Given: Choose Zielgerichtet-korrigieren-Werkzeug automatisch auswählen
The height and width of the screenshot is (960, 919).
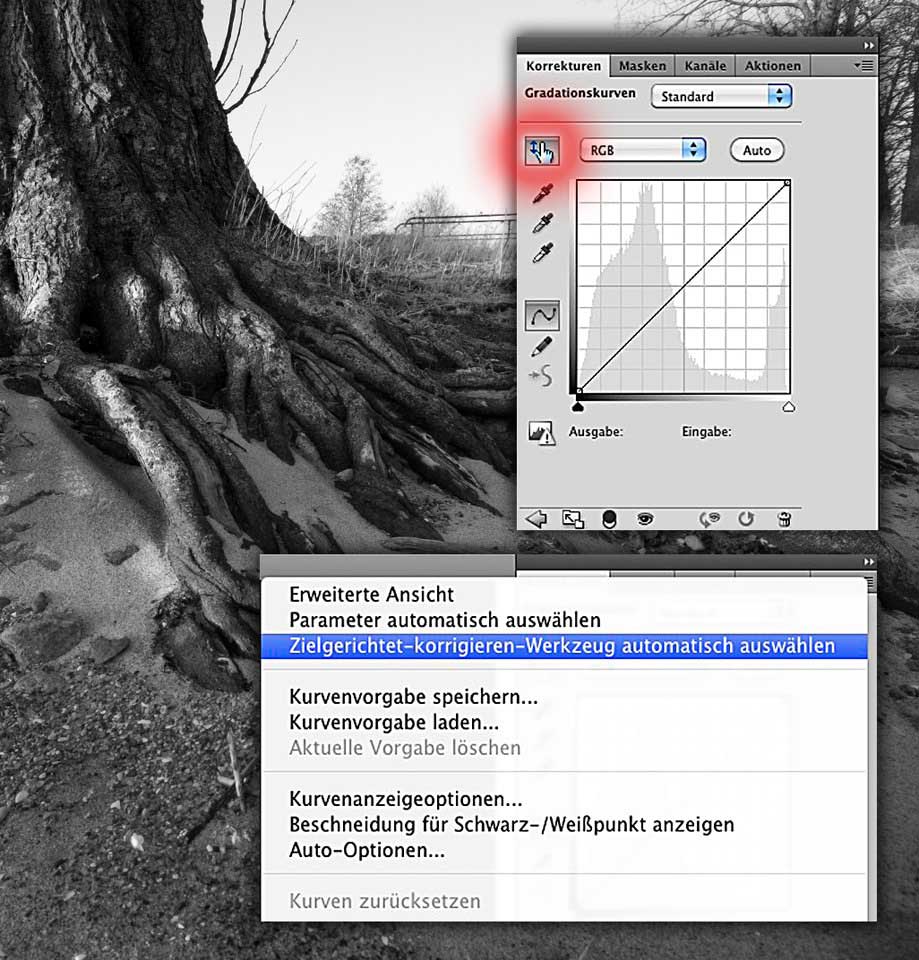Looking at the screenshot, I should [564, 646].
